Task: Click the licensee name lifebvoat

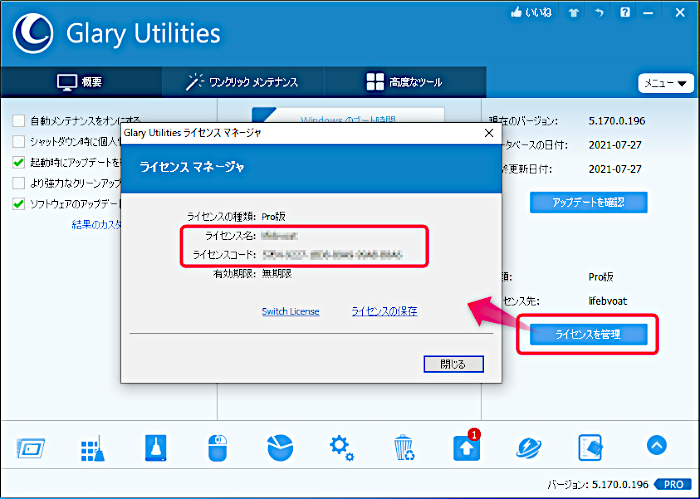Action: click(608, 301)
